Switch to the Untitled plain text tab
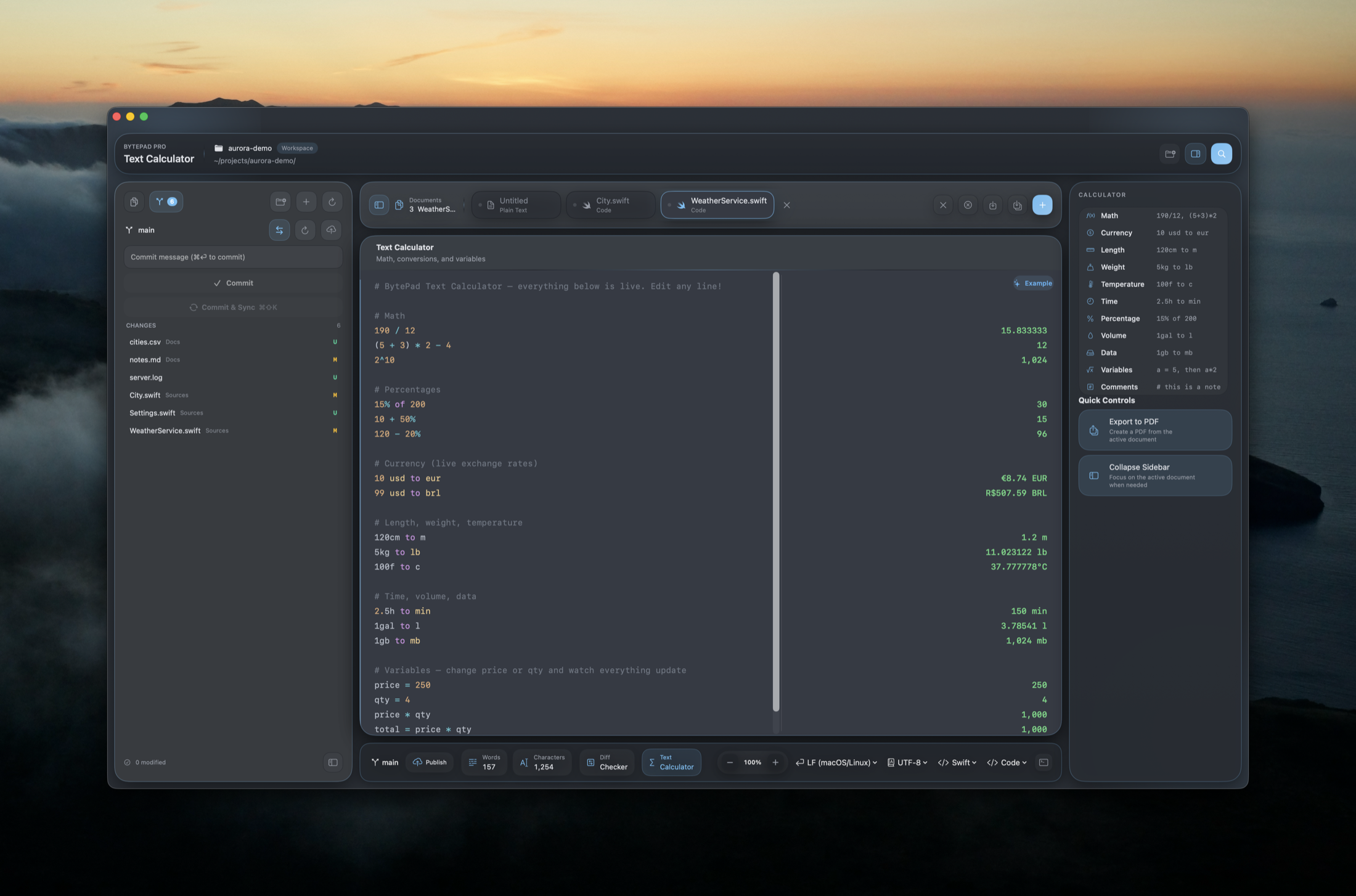The width and height of the screenshot is (1356, 896). [516, 205]
